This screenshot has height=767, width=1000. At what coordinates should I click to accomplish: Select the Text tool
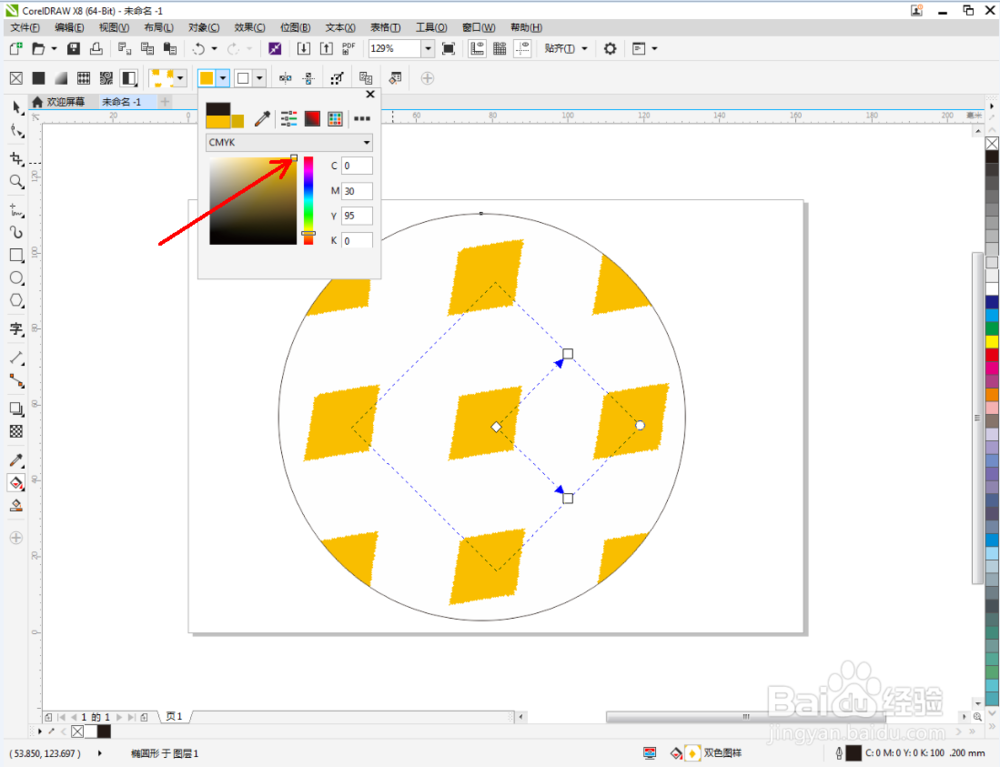click(17, 329)
